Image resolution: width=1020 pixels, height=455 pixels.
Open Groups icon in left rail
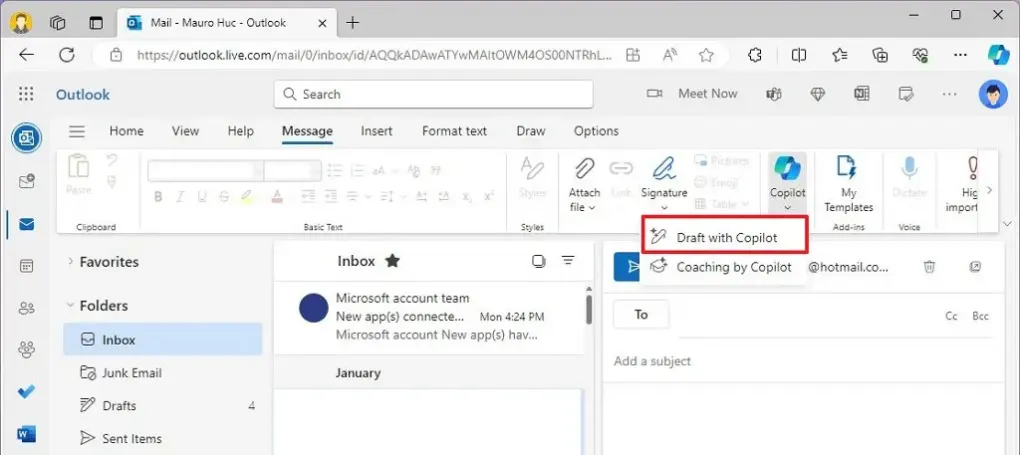tap(27, 350)
